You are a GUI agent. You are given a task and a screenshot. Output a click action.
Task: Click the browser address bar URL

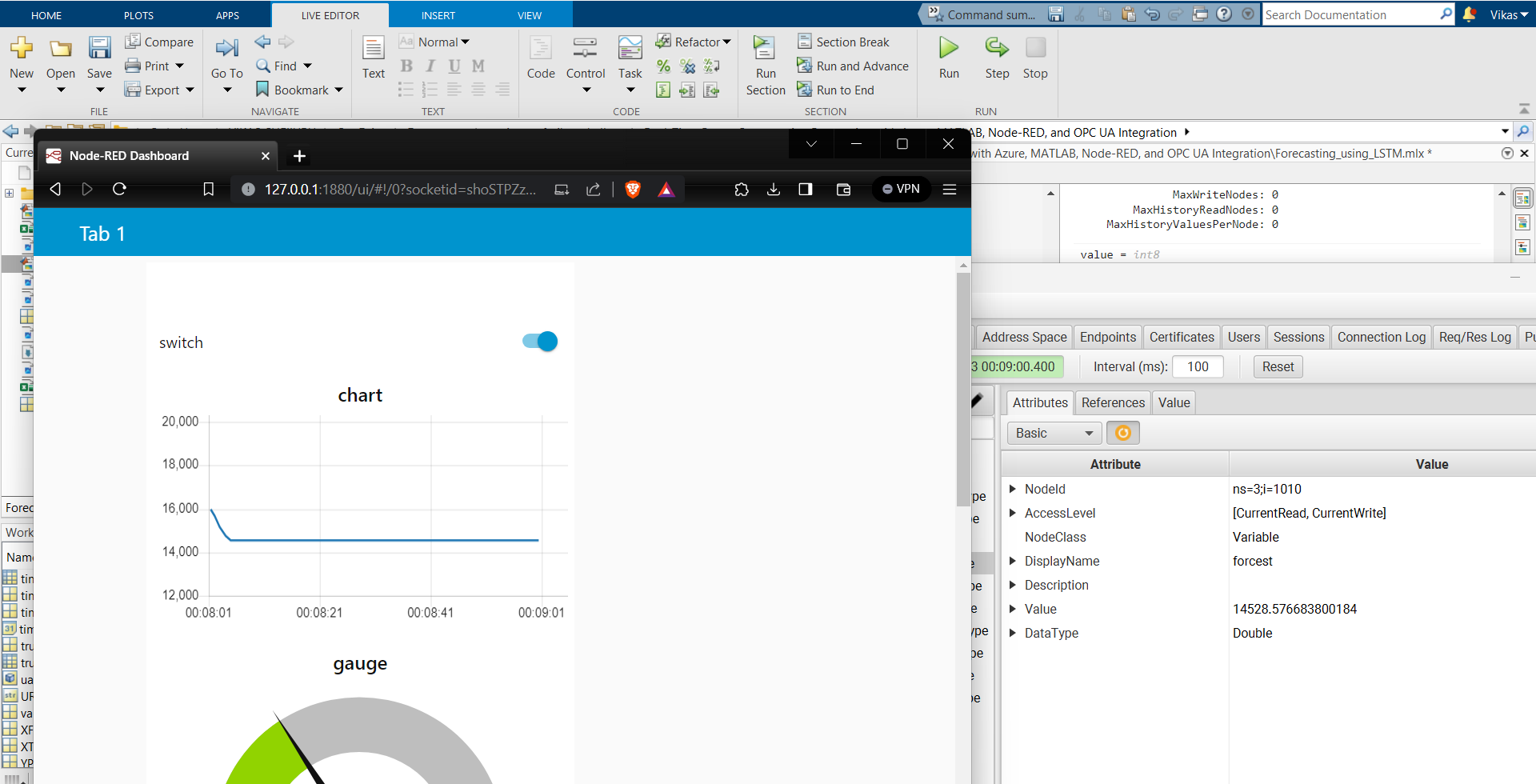coord(400,189)
